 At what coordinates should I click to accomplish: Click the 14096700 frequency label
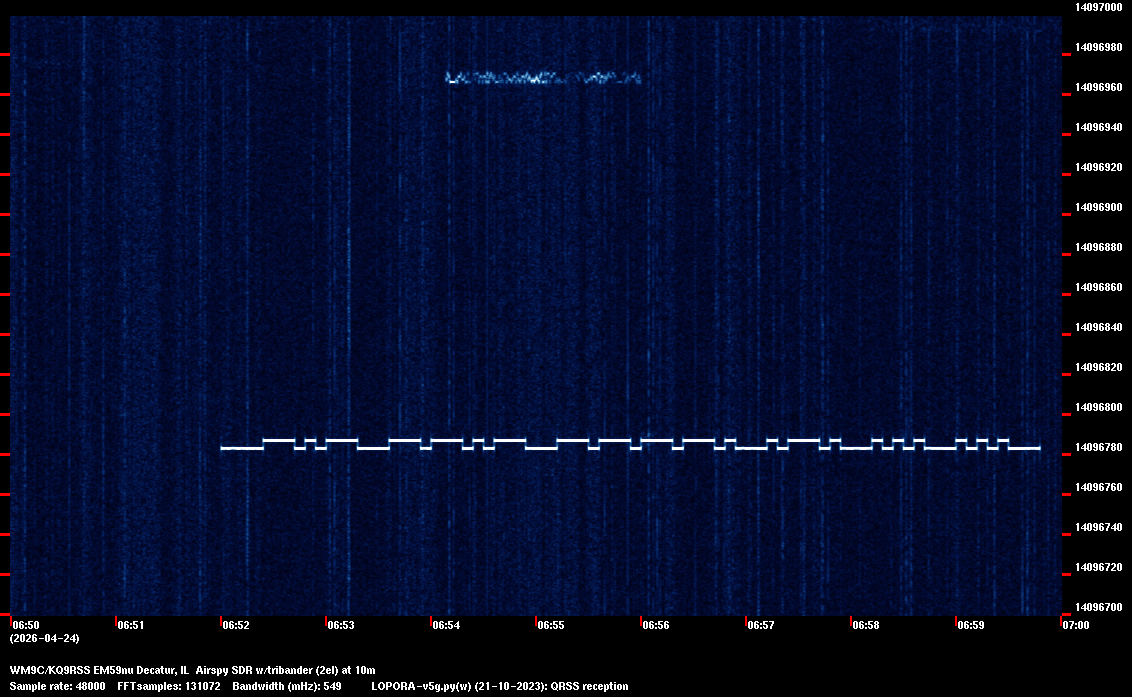coord(1098,607)
